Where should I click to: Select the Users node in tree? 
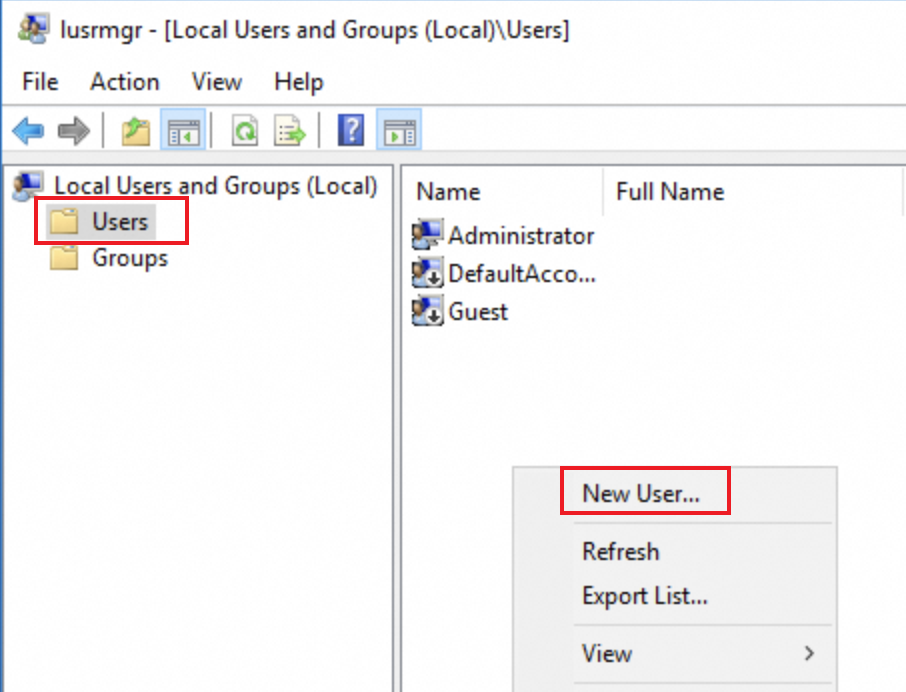coord(120,222)
